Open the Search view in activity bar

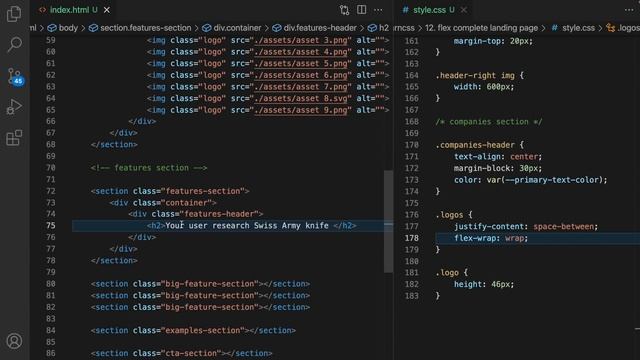[x=14, y=44]
